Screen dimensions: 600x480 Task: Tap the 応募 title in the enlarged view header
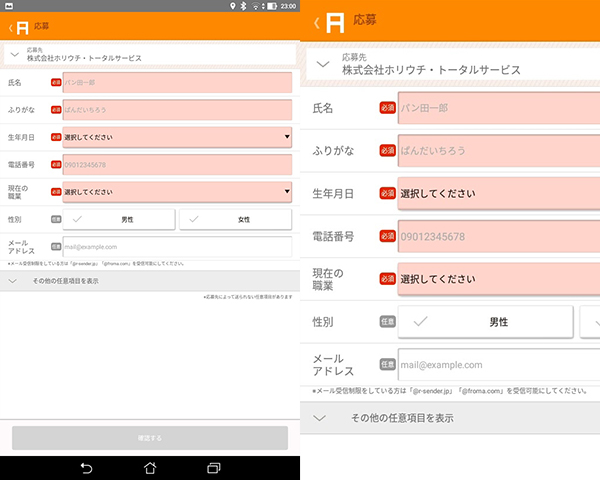coord(365,20)
